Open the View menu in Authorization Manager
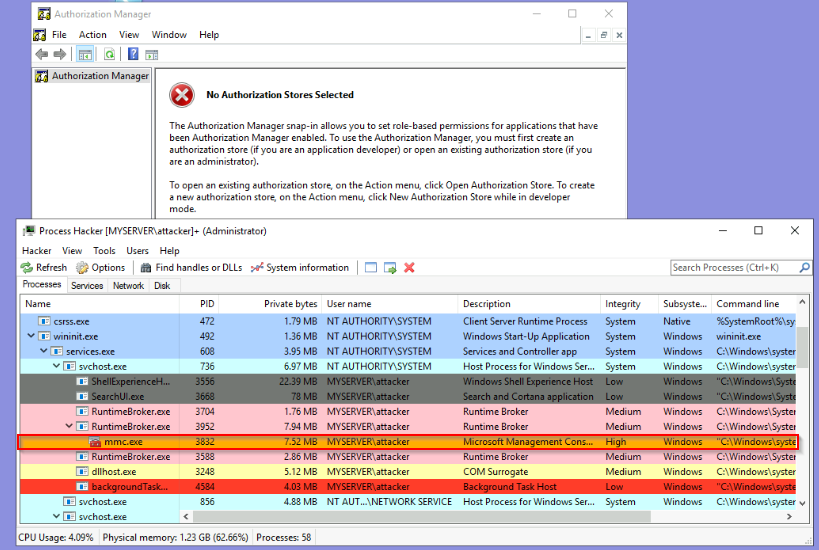This screenshot has width=819, height=550. pyautogui.click(x=129, y=34)
